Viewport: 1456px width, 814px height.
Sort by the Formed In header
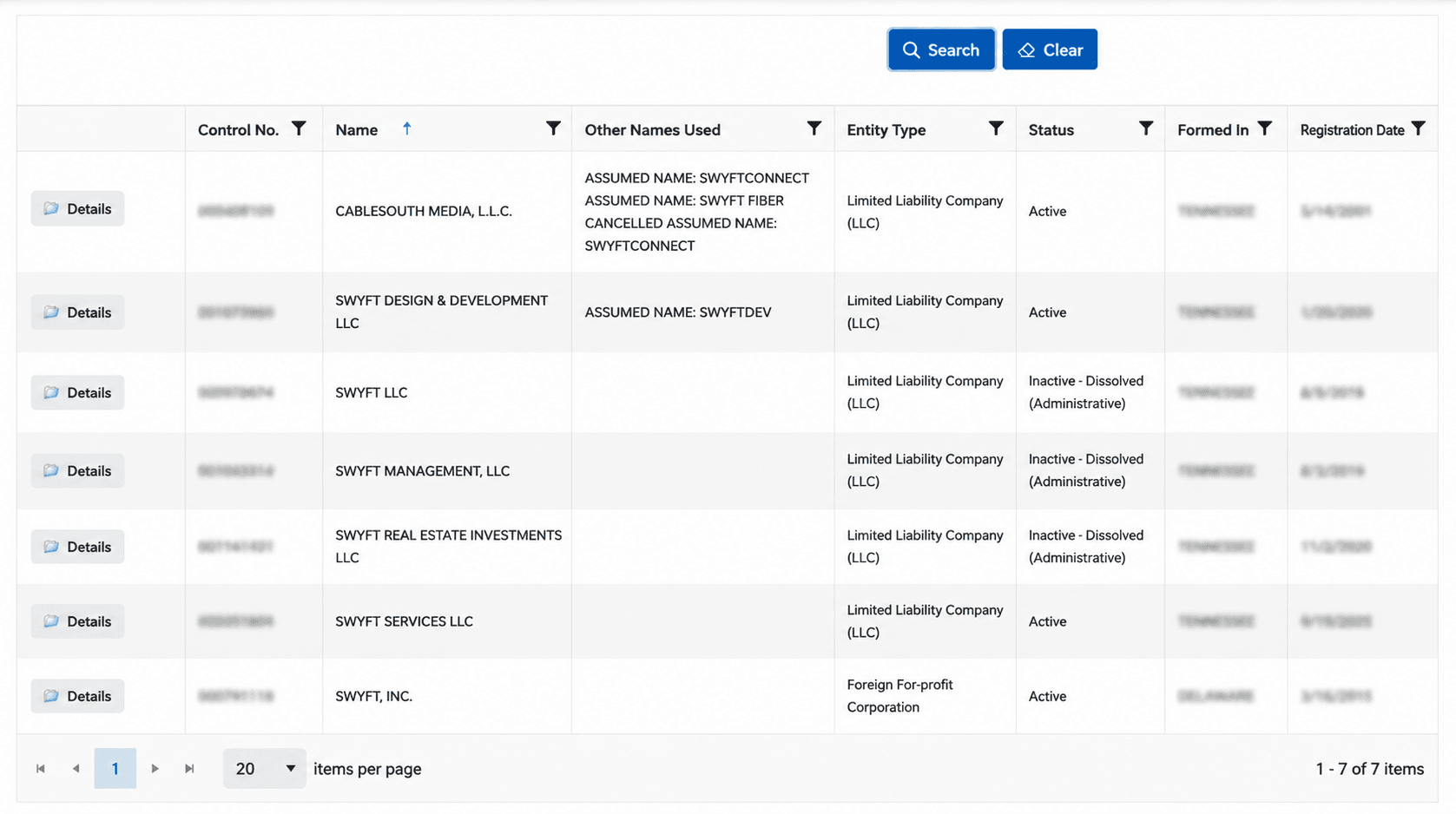(x=1212, y=130)
